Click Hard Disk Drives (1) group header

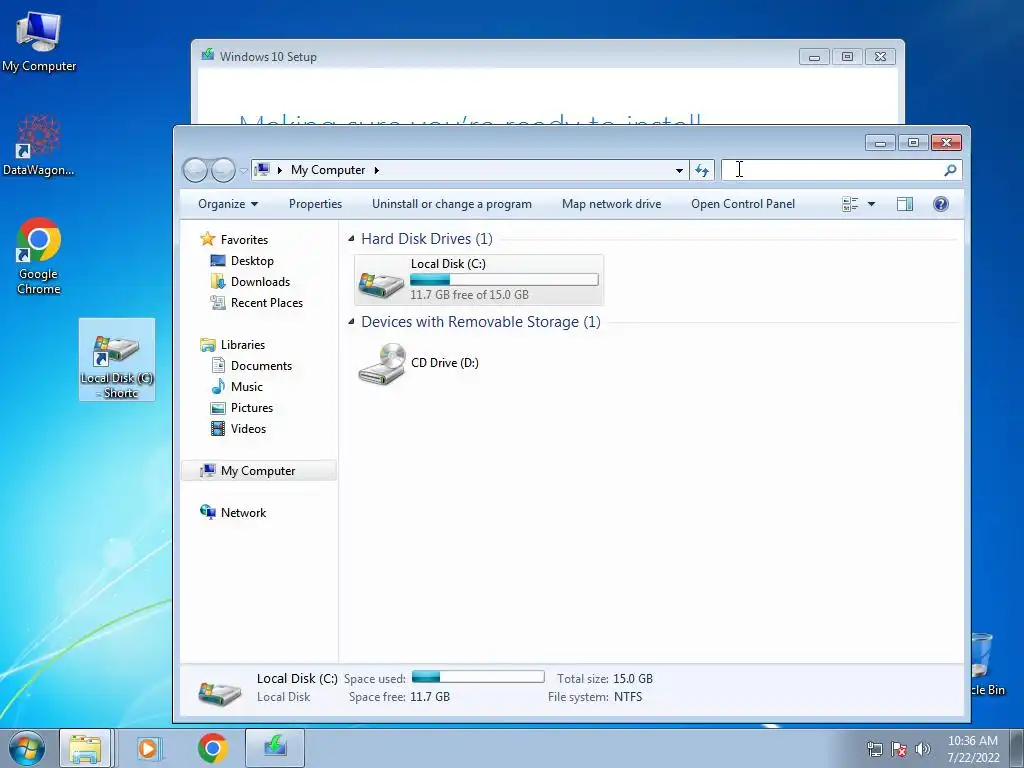427,239
